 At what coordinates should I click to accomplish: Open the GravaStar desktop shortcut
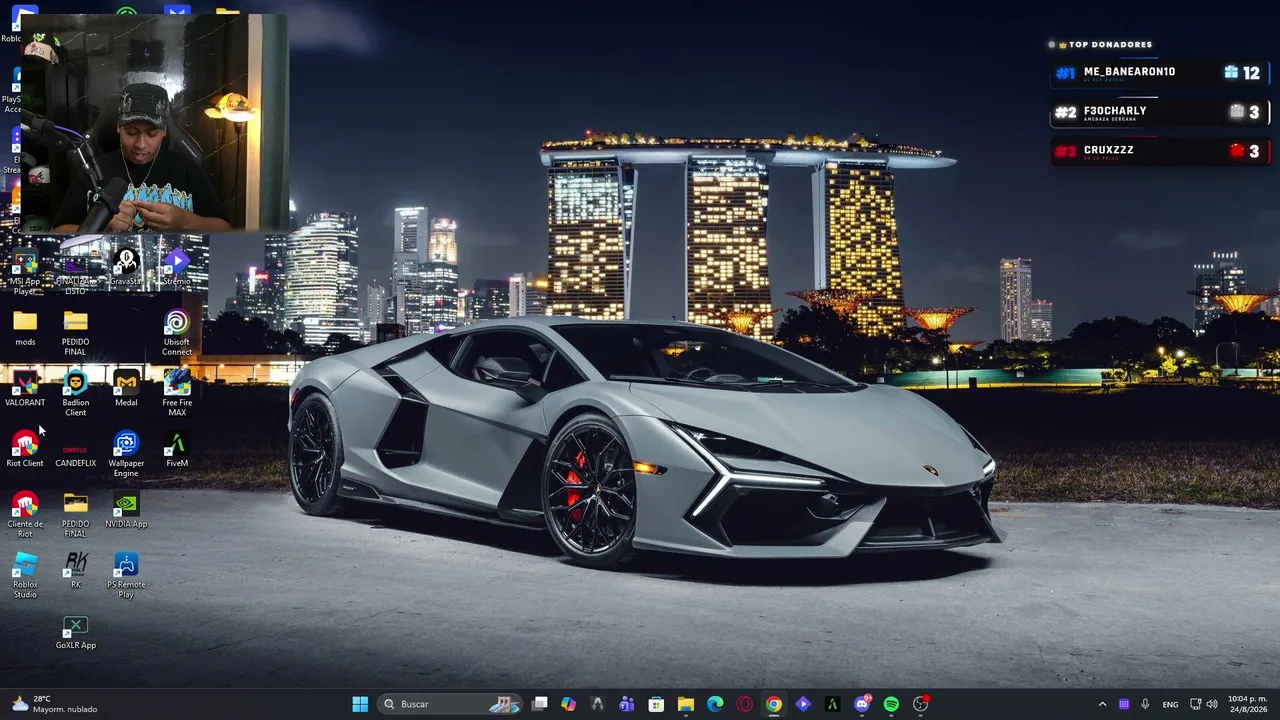tap(126, 268)
